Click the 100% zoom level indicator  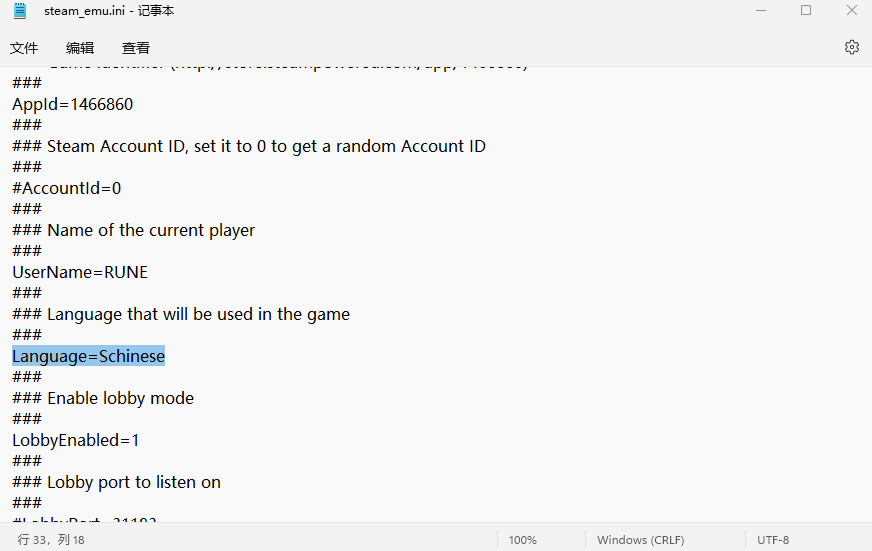[x=522, y=540]
